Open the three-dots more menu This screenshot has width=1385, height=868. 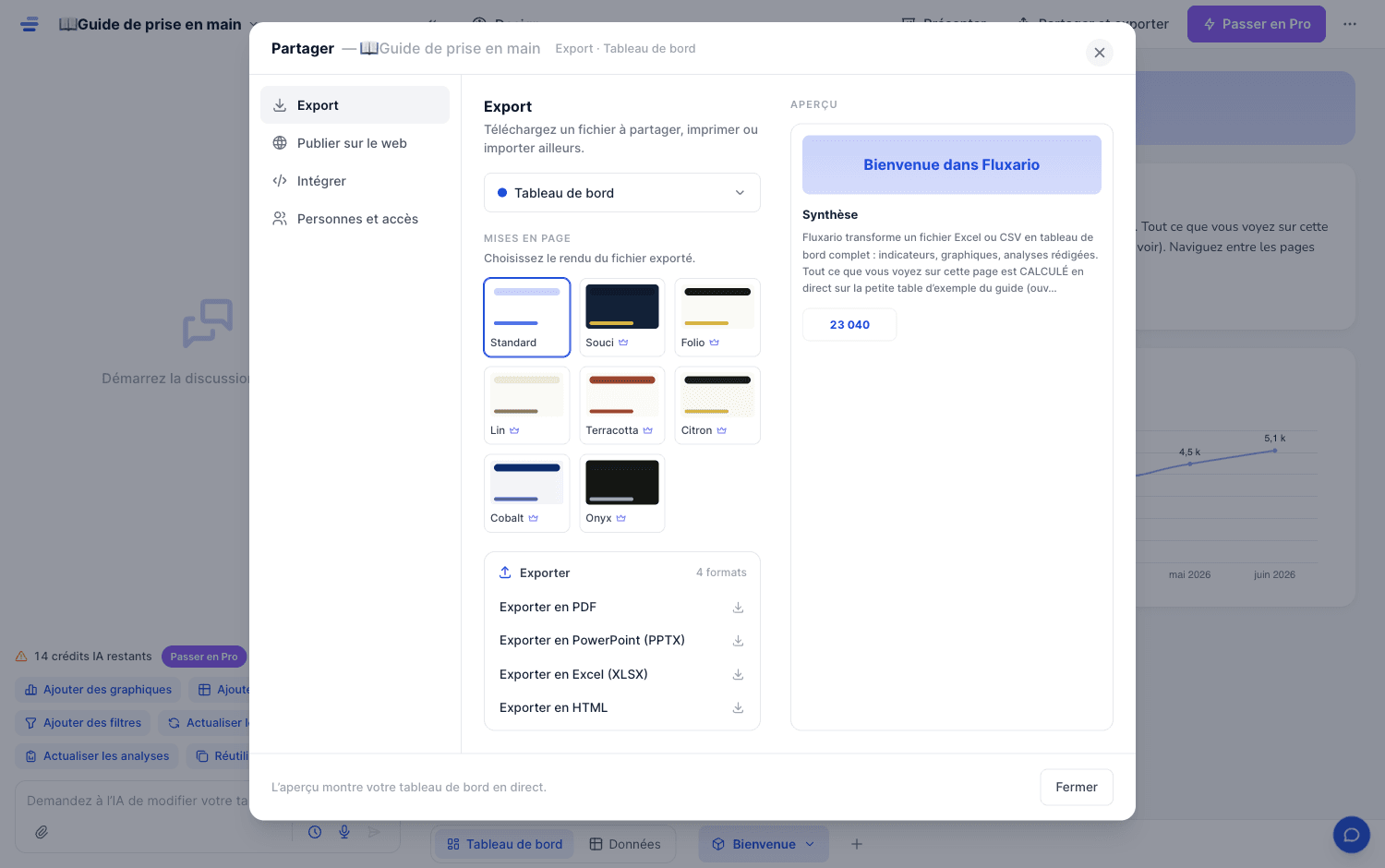pyautogui.click(x=1350, y=24)
